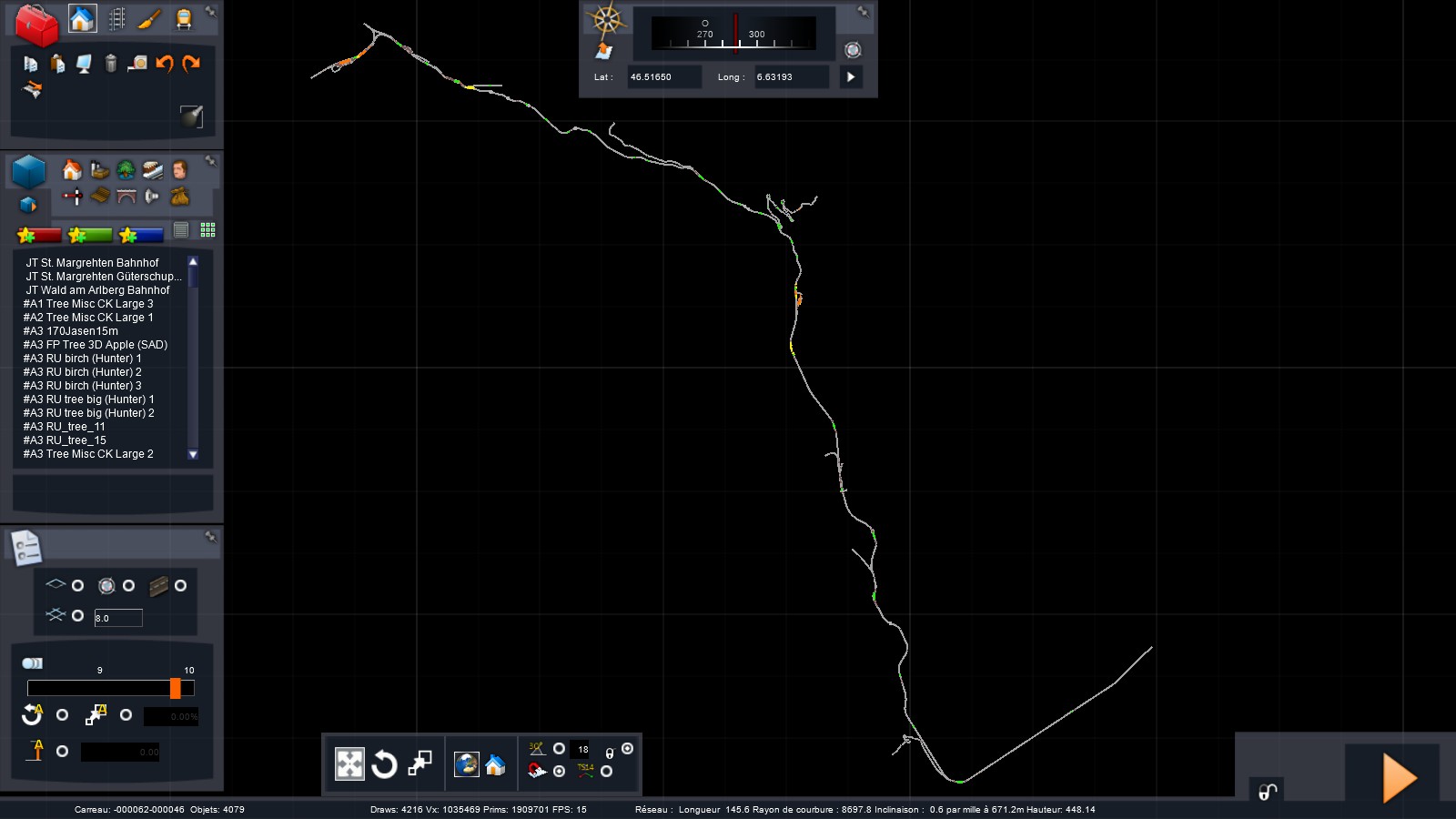Image resolution: width=1456 pixels, height=819 pixels.
Task: Select the globe world-coordinates icon
Action: click(467, 764)
